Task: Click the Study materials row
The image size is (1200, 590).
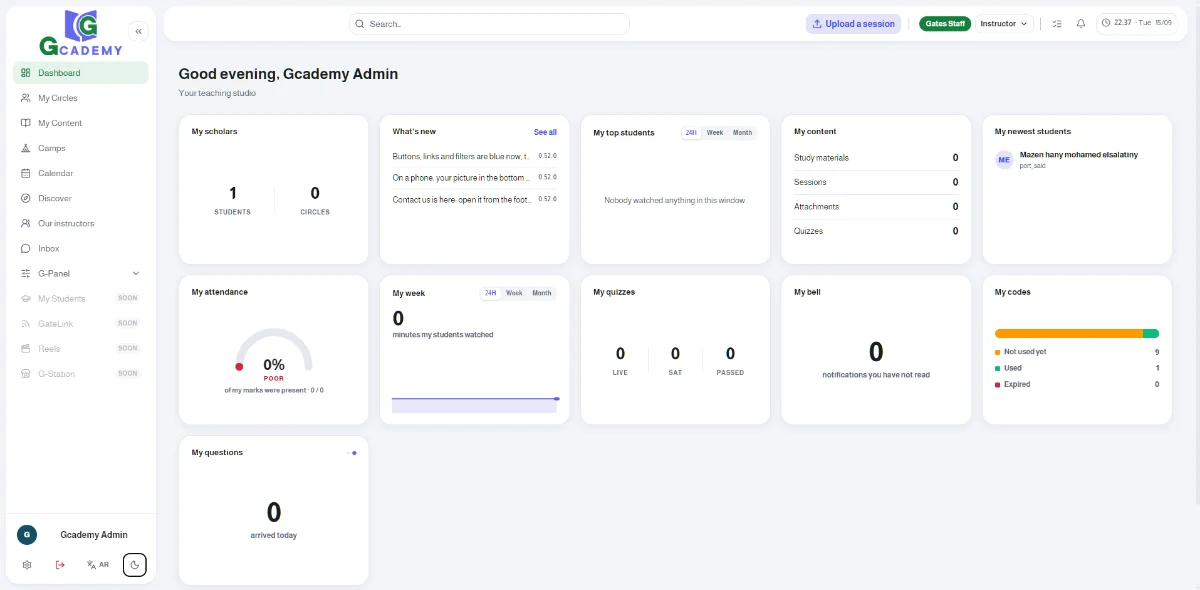Action: tap(876, 158)
